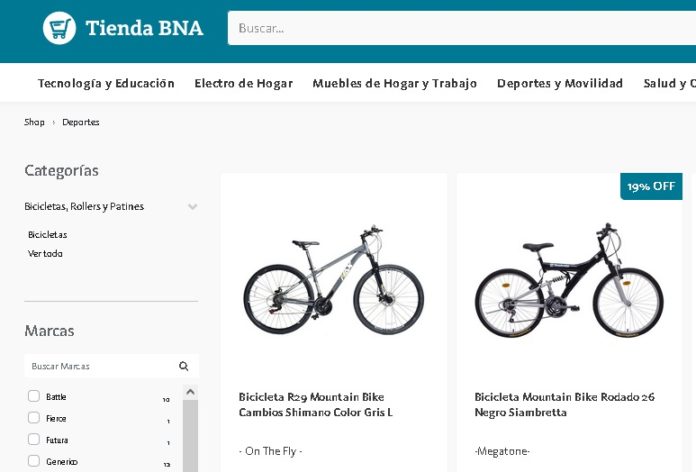
Task: Open Deportes y Movilidad menu
Action: [559, 83]
